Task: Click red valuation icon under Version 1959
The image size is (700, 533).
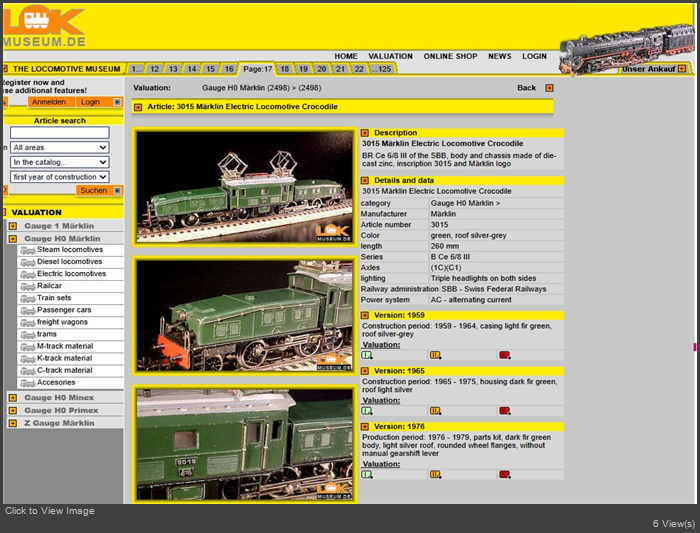Action: point(505,355)
